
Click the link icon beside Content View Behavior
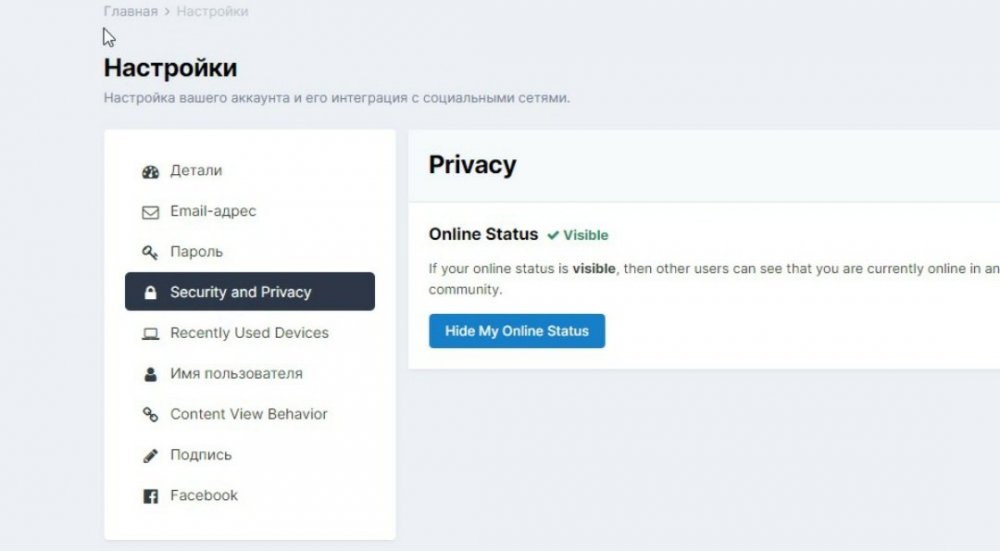(151, 414)
